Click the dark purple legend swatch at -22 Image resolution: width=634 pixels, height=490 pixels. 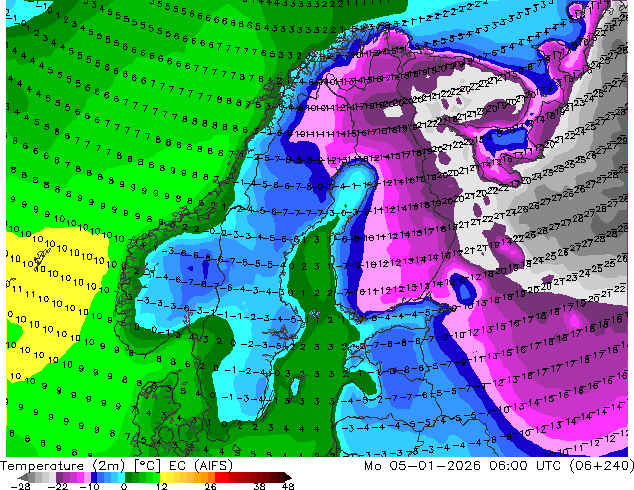point(59,477)
